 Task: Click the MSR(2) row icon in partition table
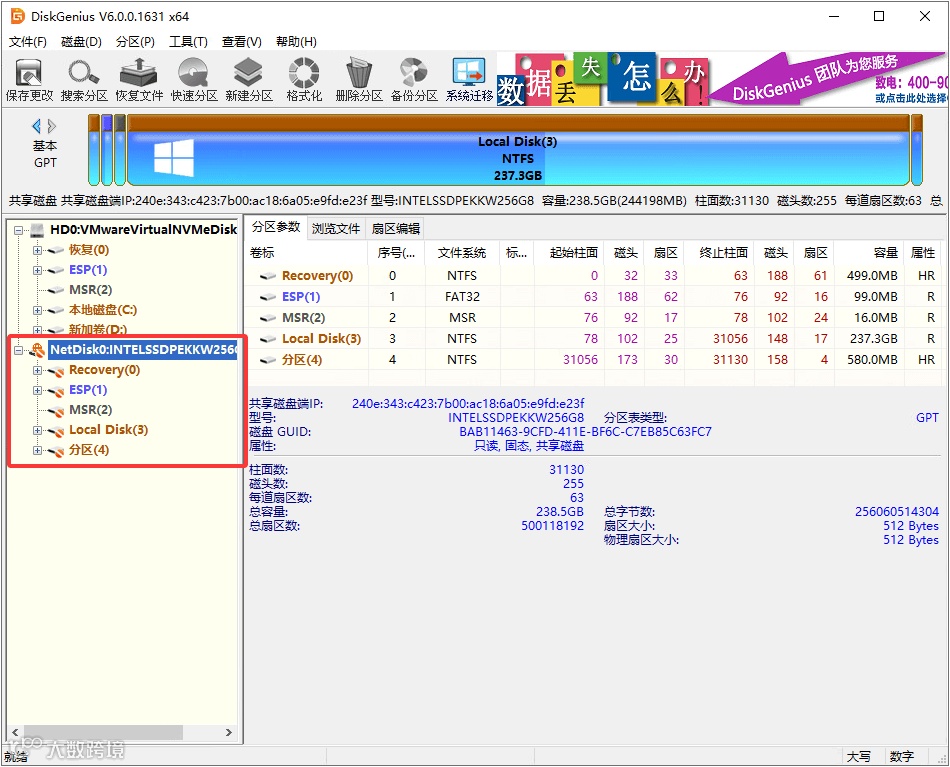(268, 318)
